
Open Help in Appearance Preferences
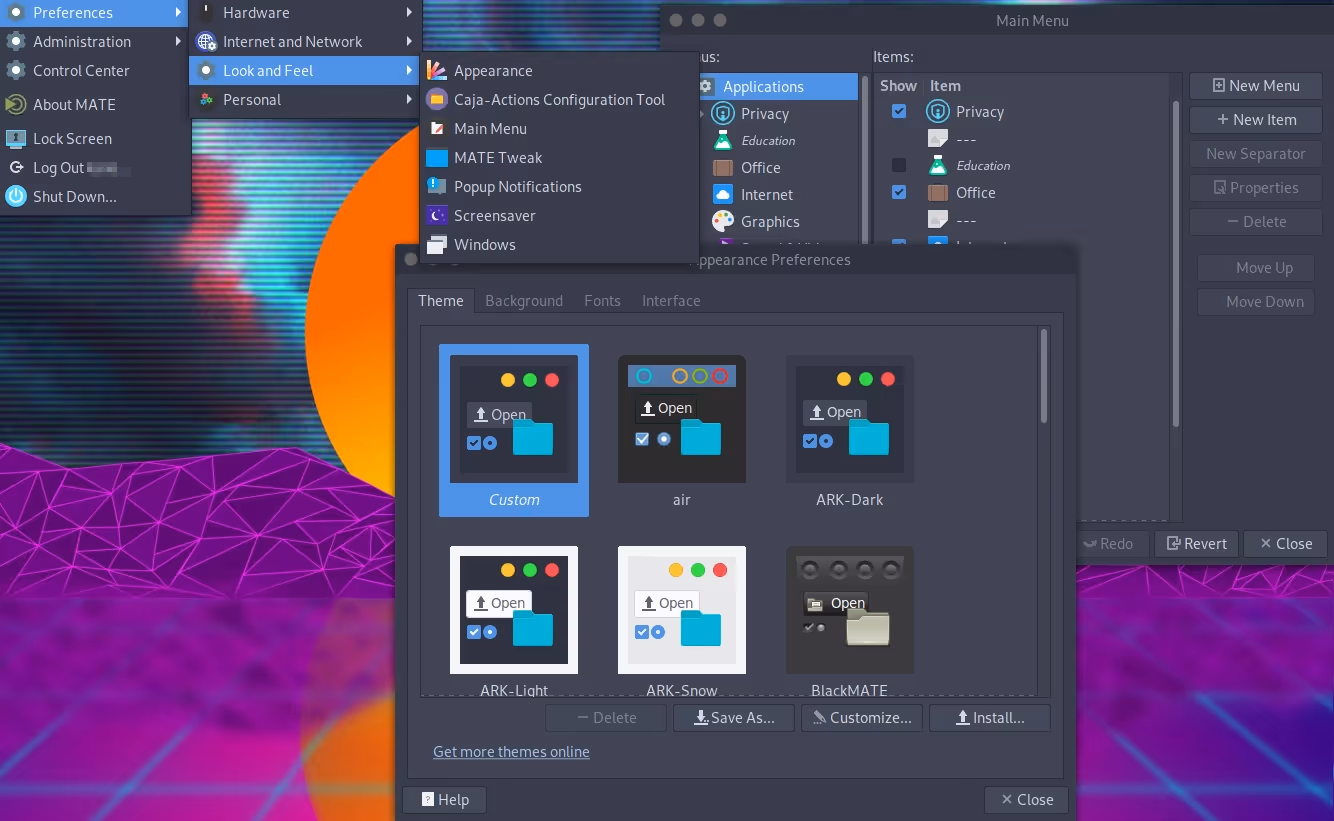445,800
